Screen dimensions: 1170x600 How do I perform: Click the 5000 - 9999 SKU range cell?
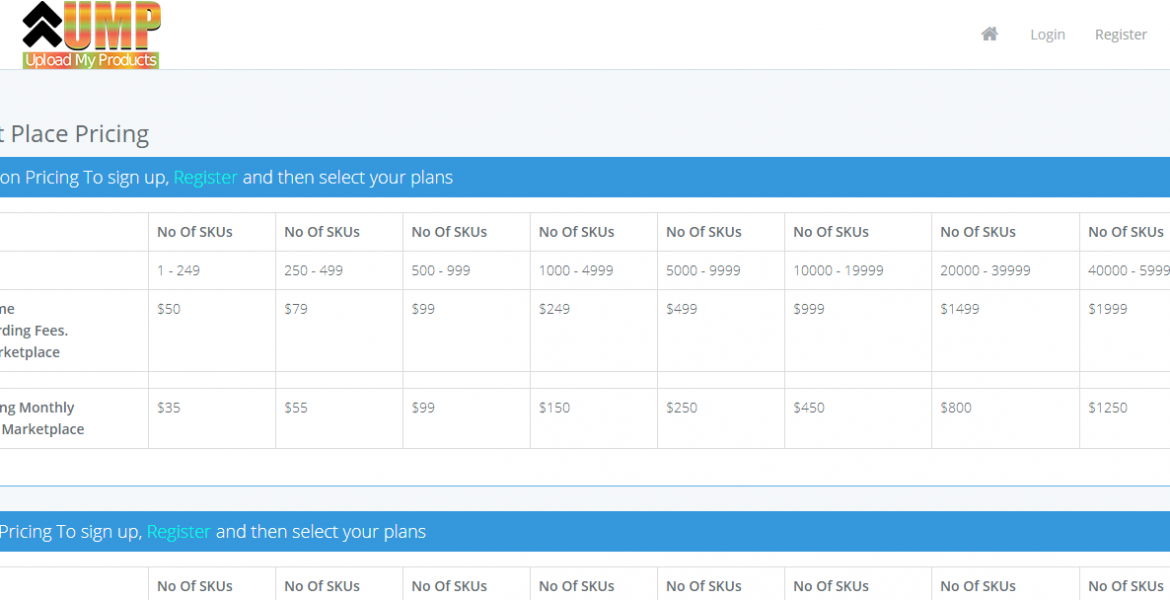[703, 270]
